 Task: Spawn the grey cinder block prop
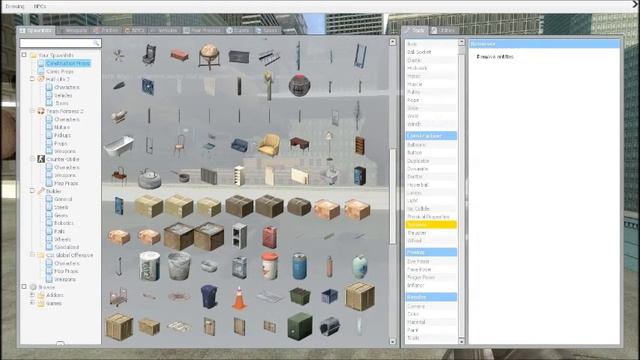tap(239, 236)
